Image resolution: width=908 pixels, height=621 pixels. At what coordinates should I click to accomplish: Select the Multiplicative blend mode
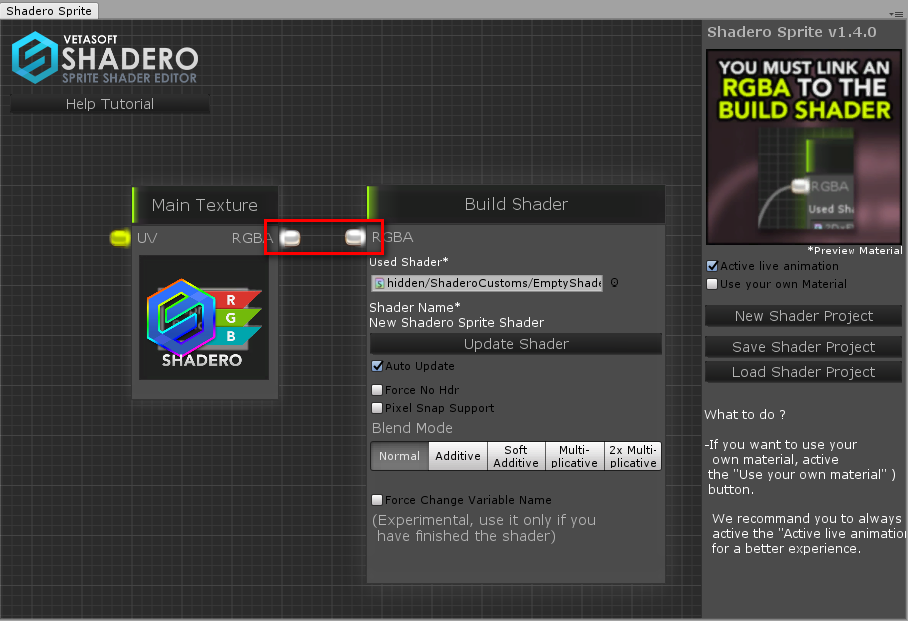tap(574, 456)
